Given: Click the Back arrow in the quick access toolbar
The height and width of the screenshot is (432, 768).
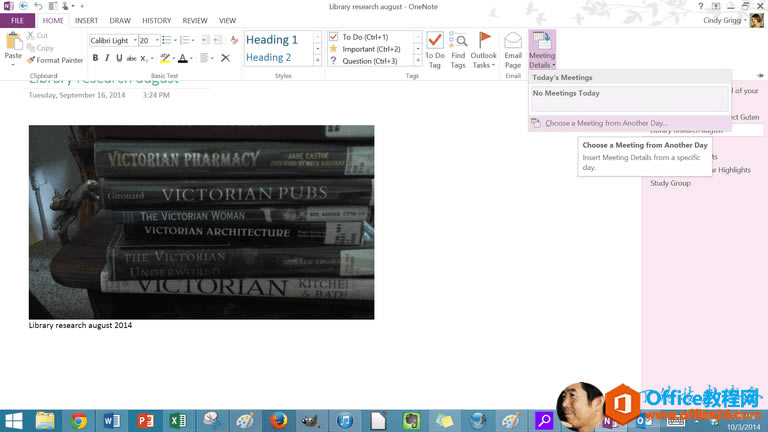Looking at the screenshot, I should tap(23, 6).
